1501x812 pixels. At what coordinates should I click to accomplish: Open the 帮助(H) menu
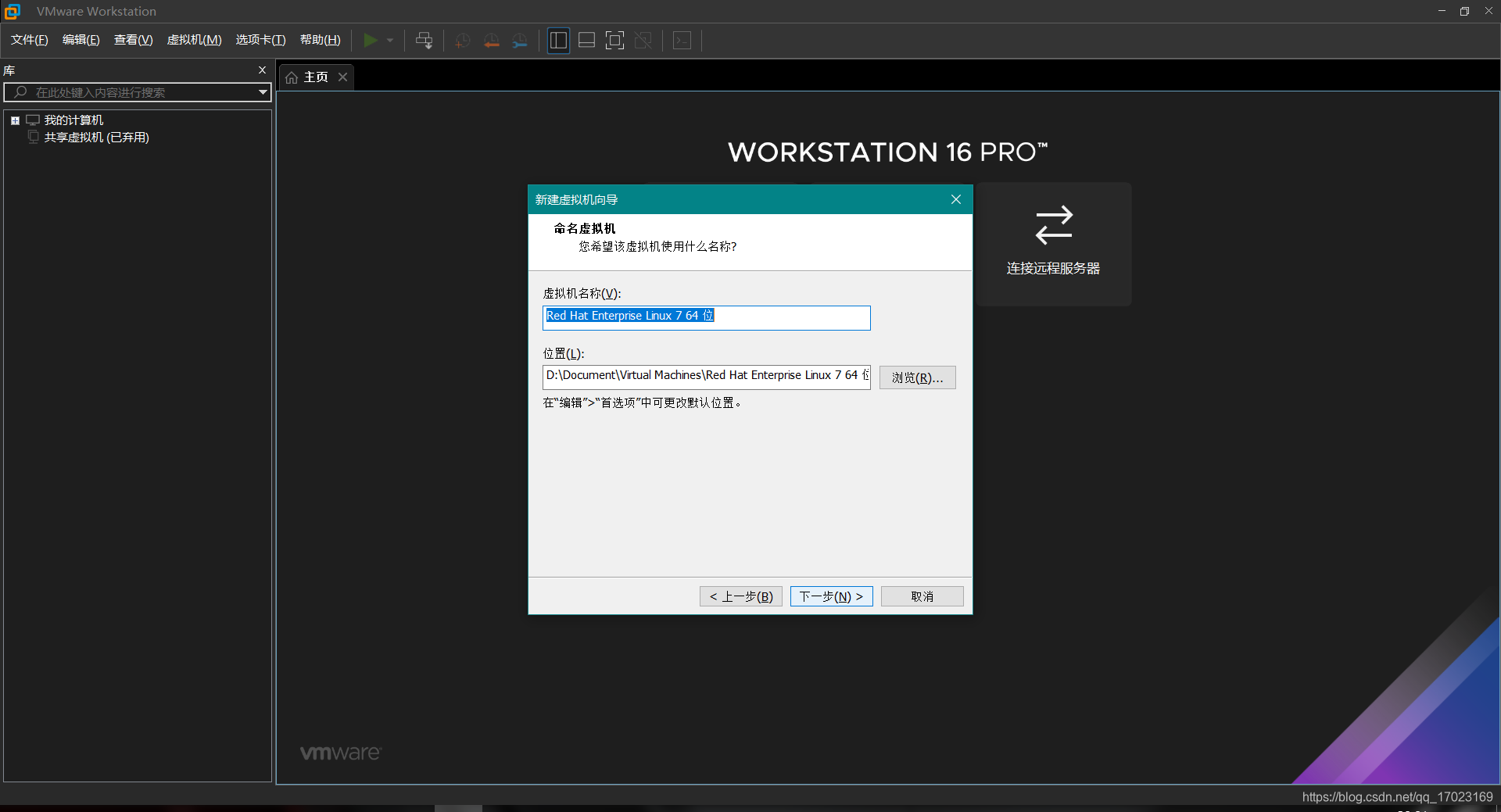[321, 40]
